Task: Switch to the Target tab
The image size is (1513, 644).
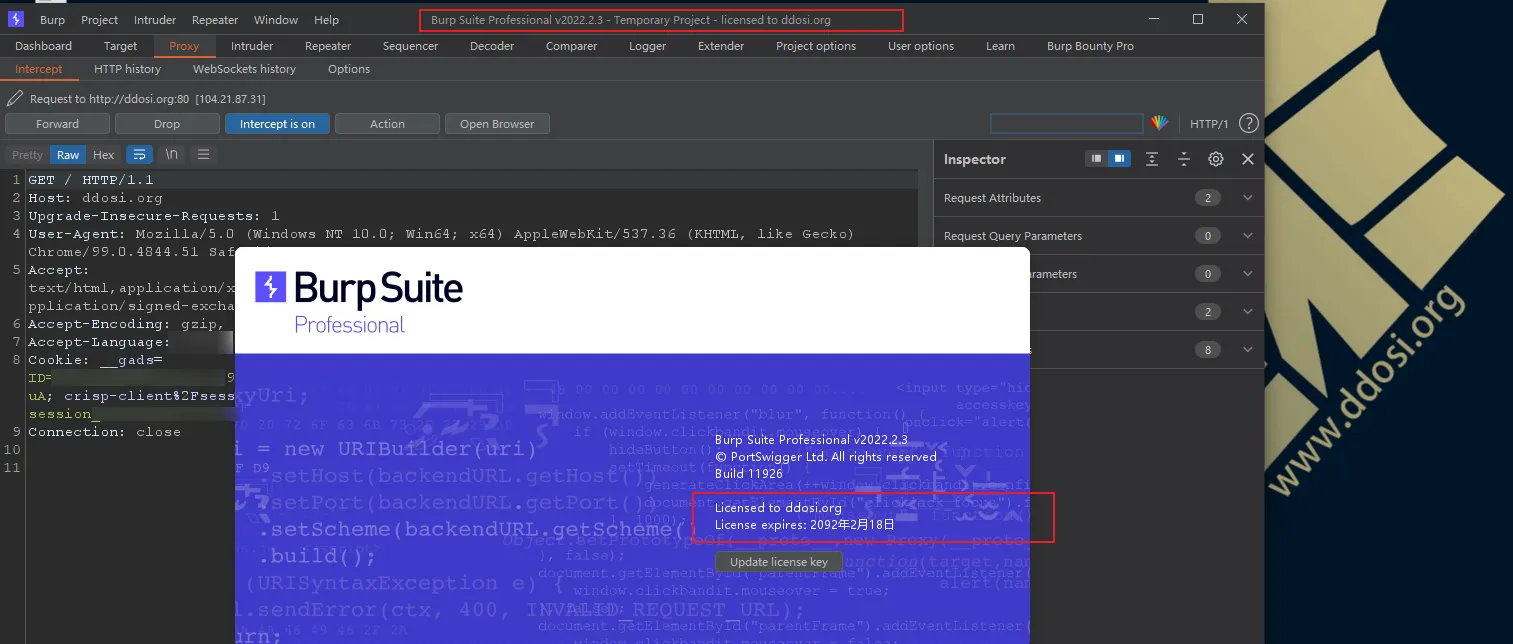Action: pyautogui.click(x=121, y=46)
